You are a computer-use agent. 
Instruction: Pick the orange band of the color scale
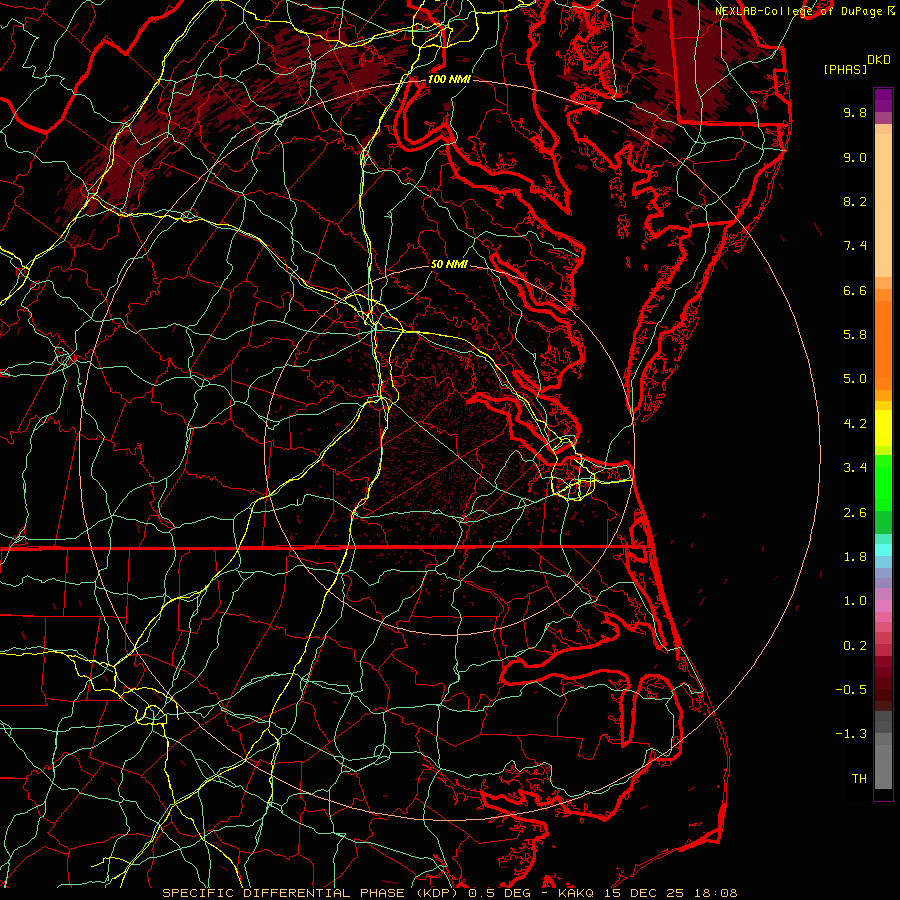pyautogui.click(x=883, y=346)
